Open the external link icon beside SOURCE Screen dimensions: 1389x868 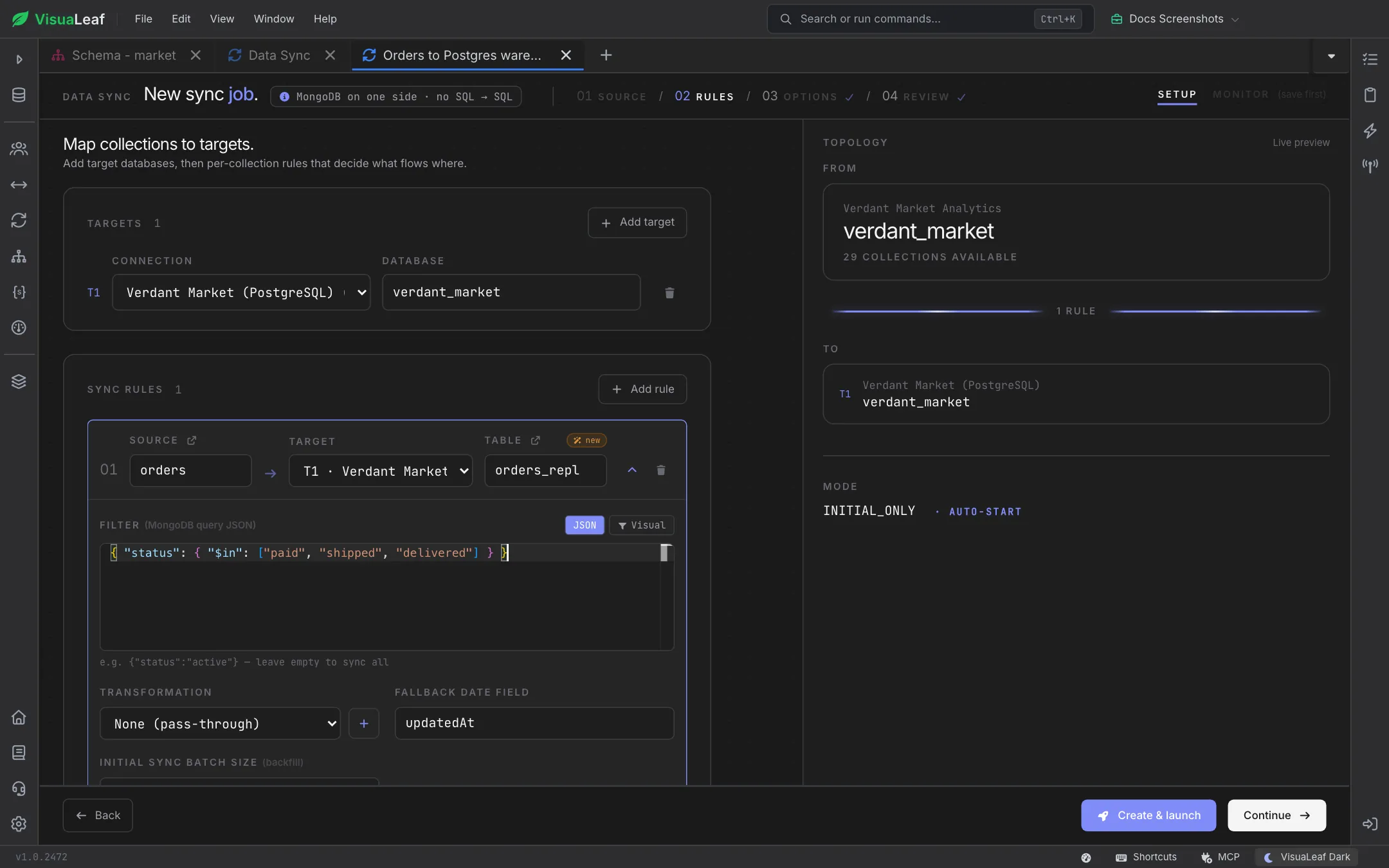(x=192, y=440)
